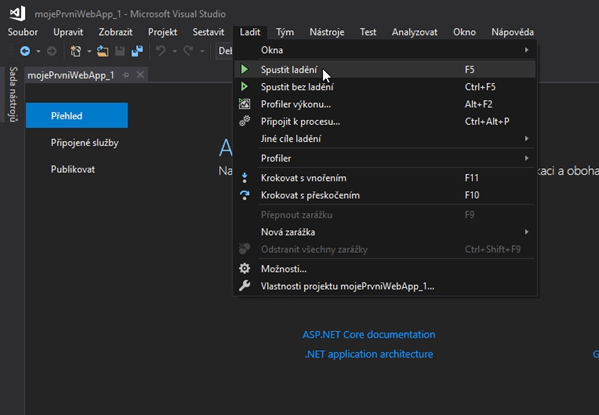Choose Možnosti... menu entry
Screen dimensions: 599x415
tap(385, 269)
